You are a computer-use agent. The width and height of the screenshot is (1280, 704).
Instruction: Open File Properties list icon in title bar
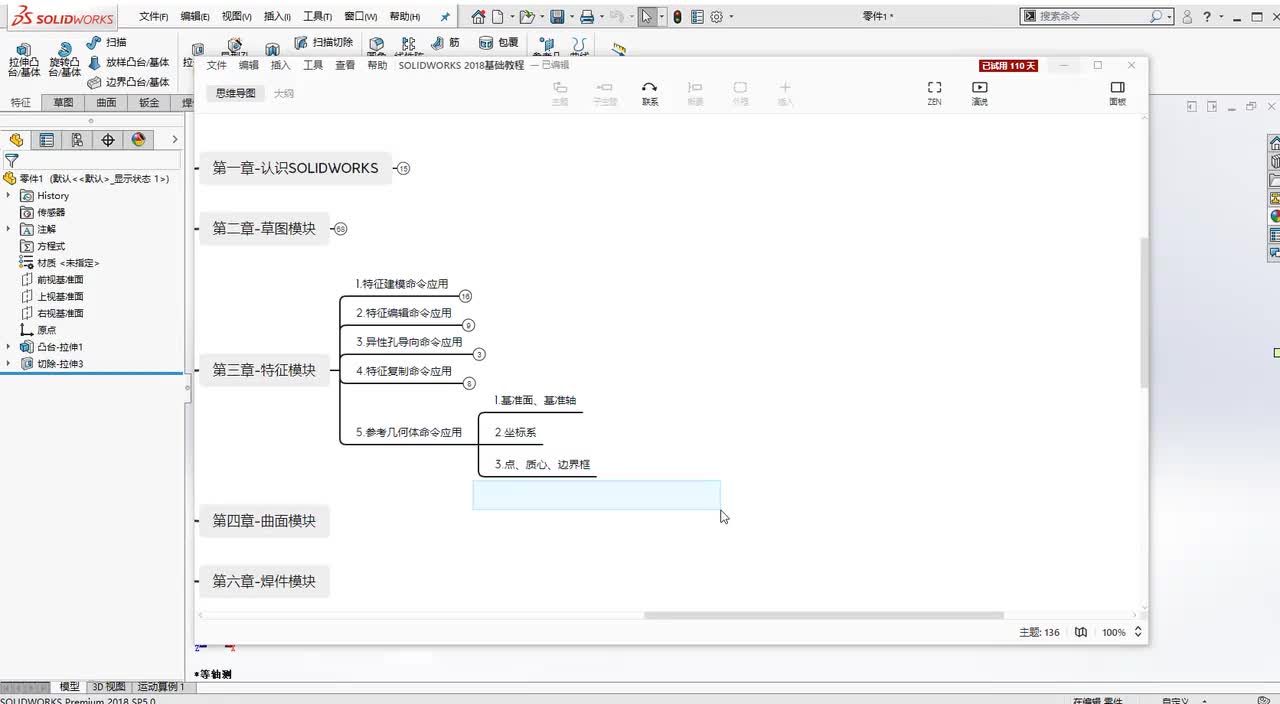(697, 17)
